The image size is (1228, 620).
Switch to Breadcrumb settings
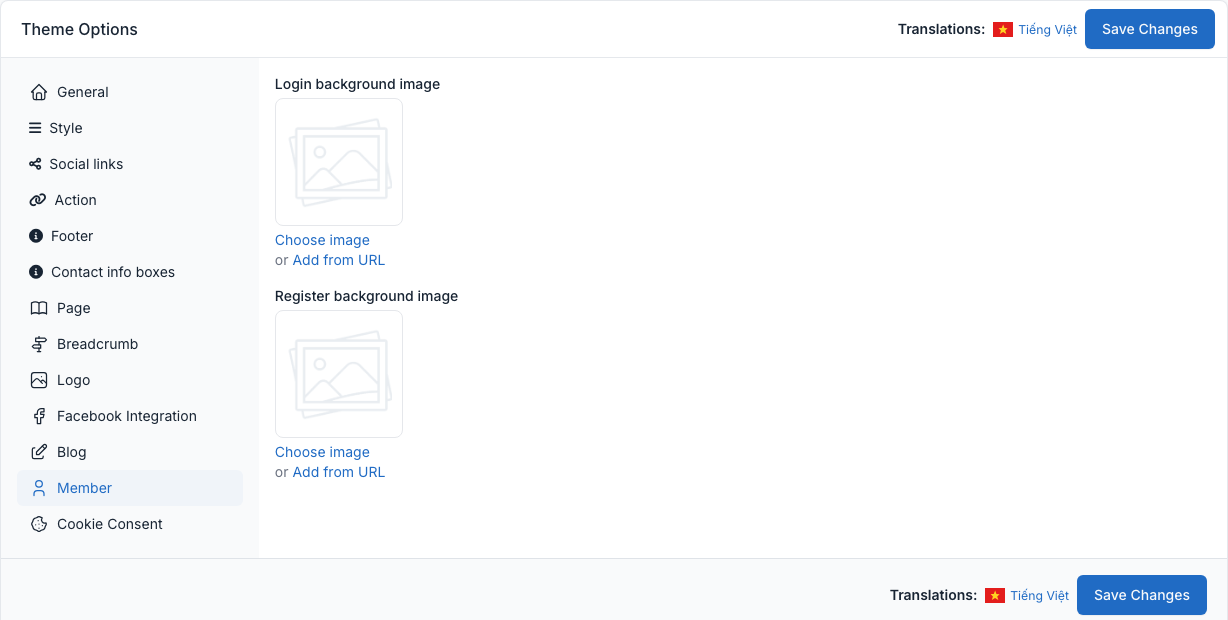coord(130,344)
